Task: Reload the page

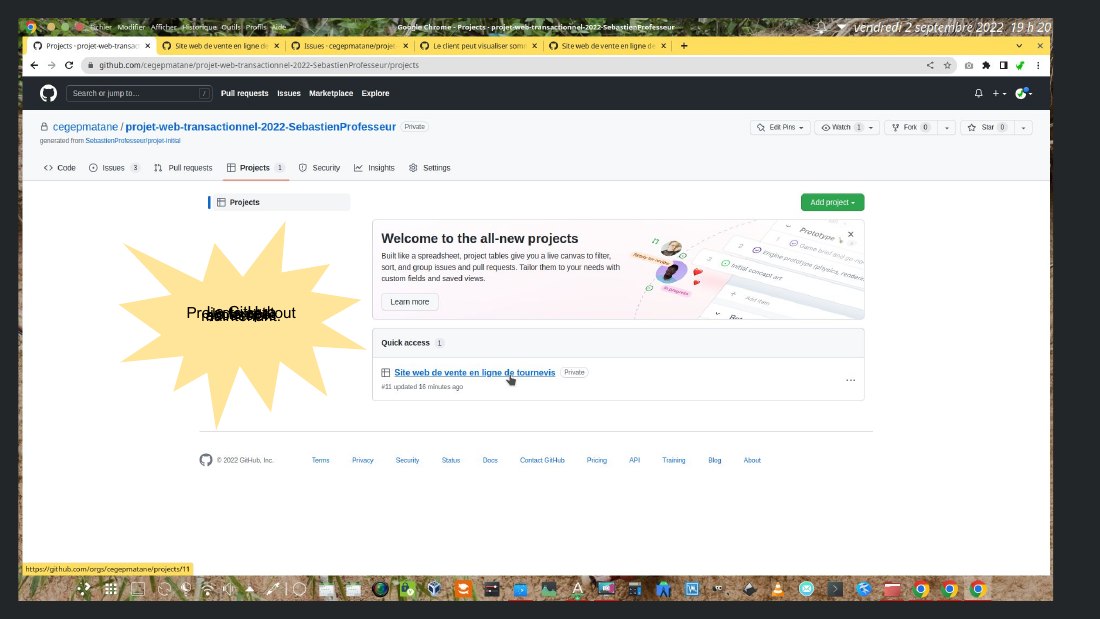Action: point(69,65)
